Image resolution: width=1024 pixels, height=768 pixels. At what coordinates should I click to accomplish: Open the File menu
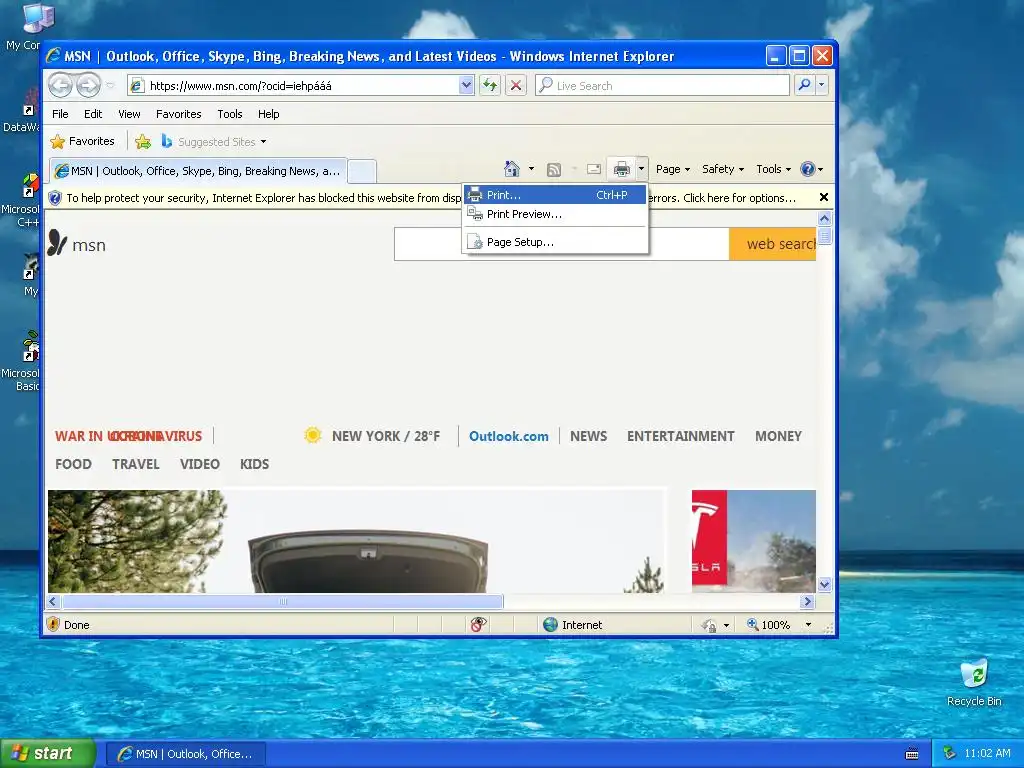(60, 114)
